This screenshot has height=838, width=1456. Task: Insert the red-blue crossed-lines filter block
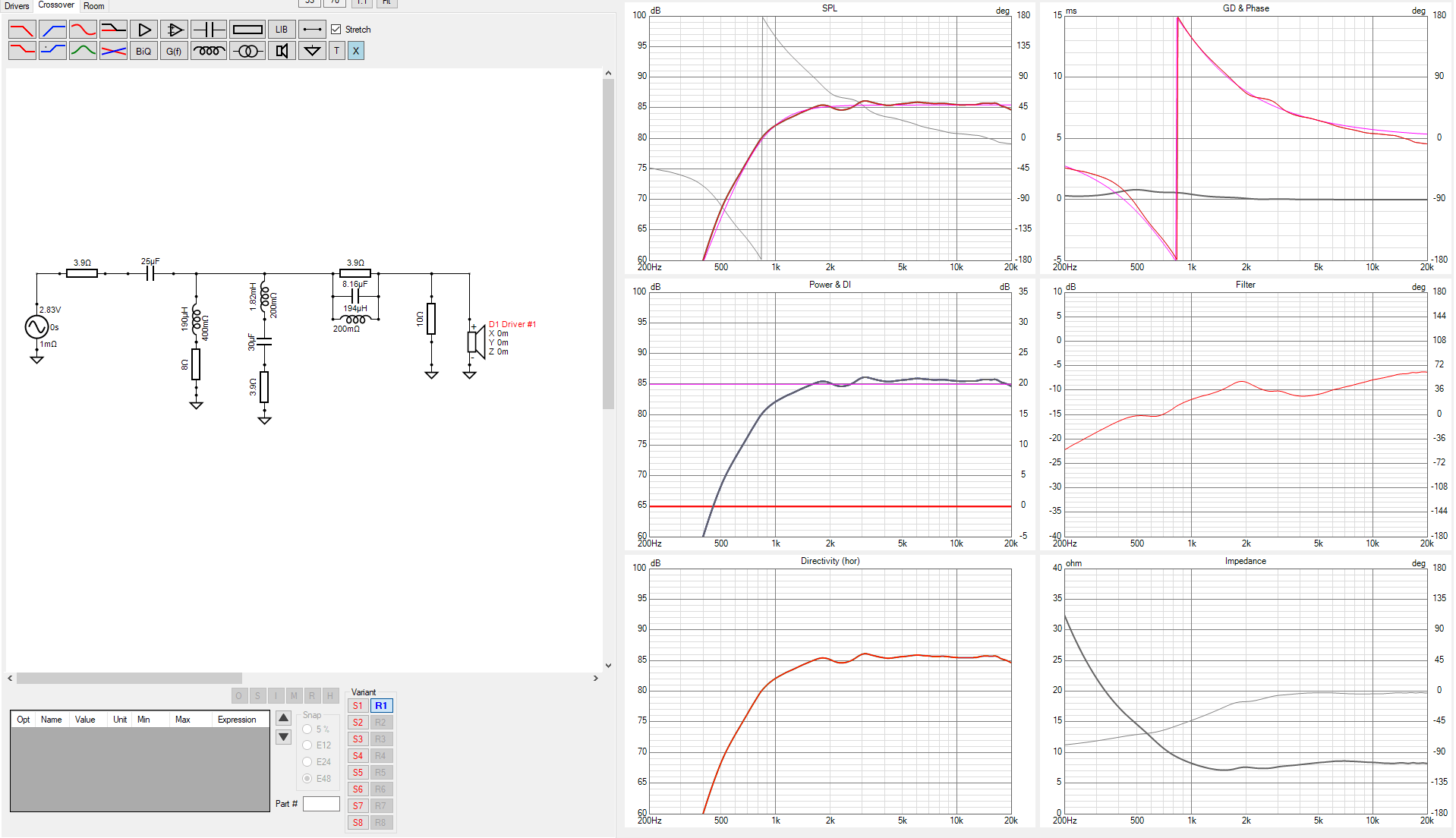pos(113,51)
